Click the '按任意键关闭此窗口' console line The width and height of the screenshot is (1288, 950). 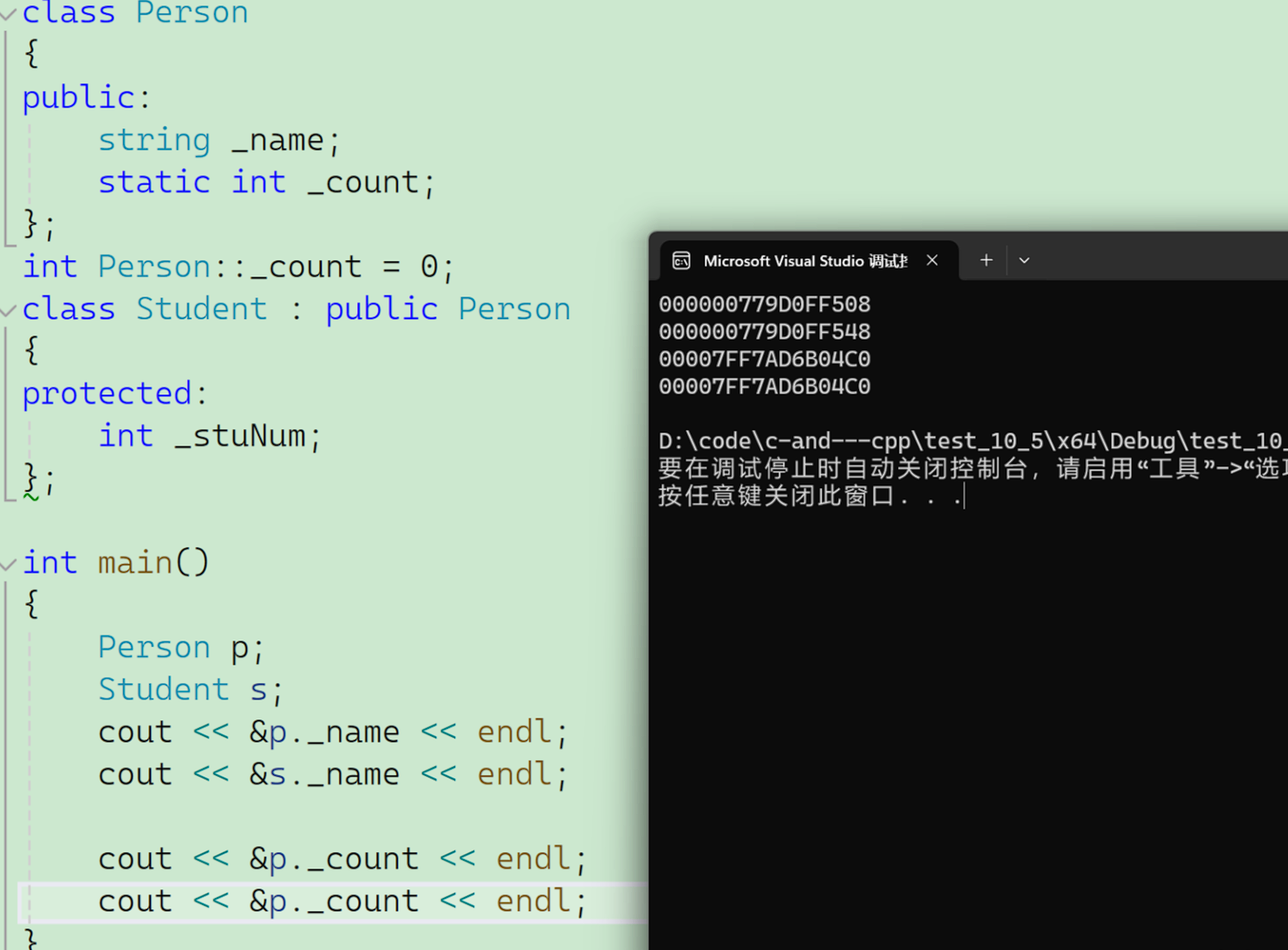pyautogui.click(x=810, y=496)
